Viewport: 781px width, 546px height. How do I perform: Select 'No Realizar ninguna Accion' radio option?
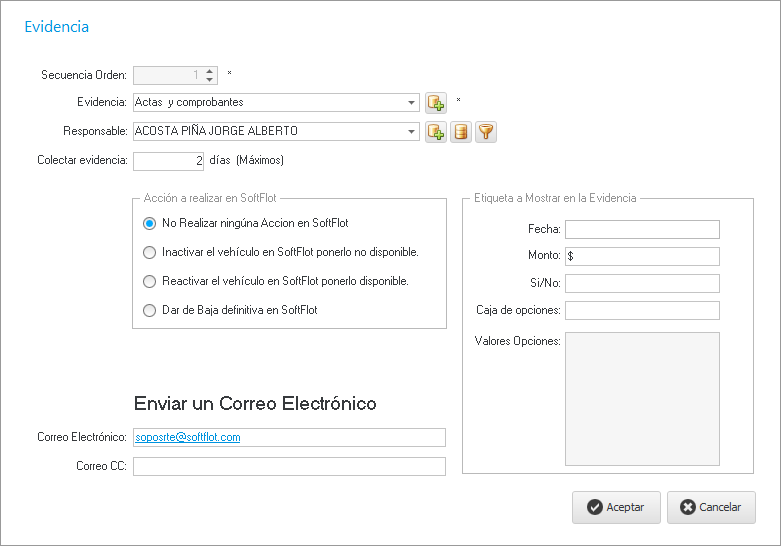(x=150, y=223)
